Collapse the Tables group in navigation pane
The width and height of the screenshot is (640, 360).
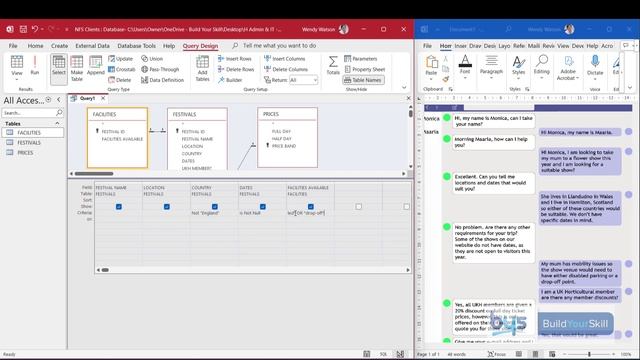click(57, 123)
